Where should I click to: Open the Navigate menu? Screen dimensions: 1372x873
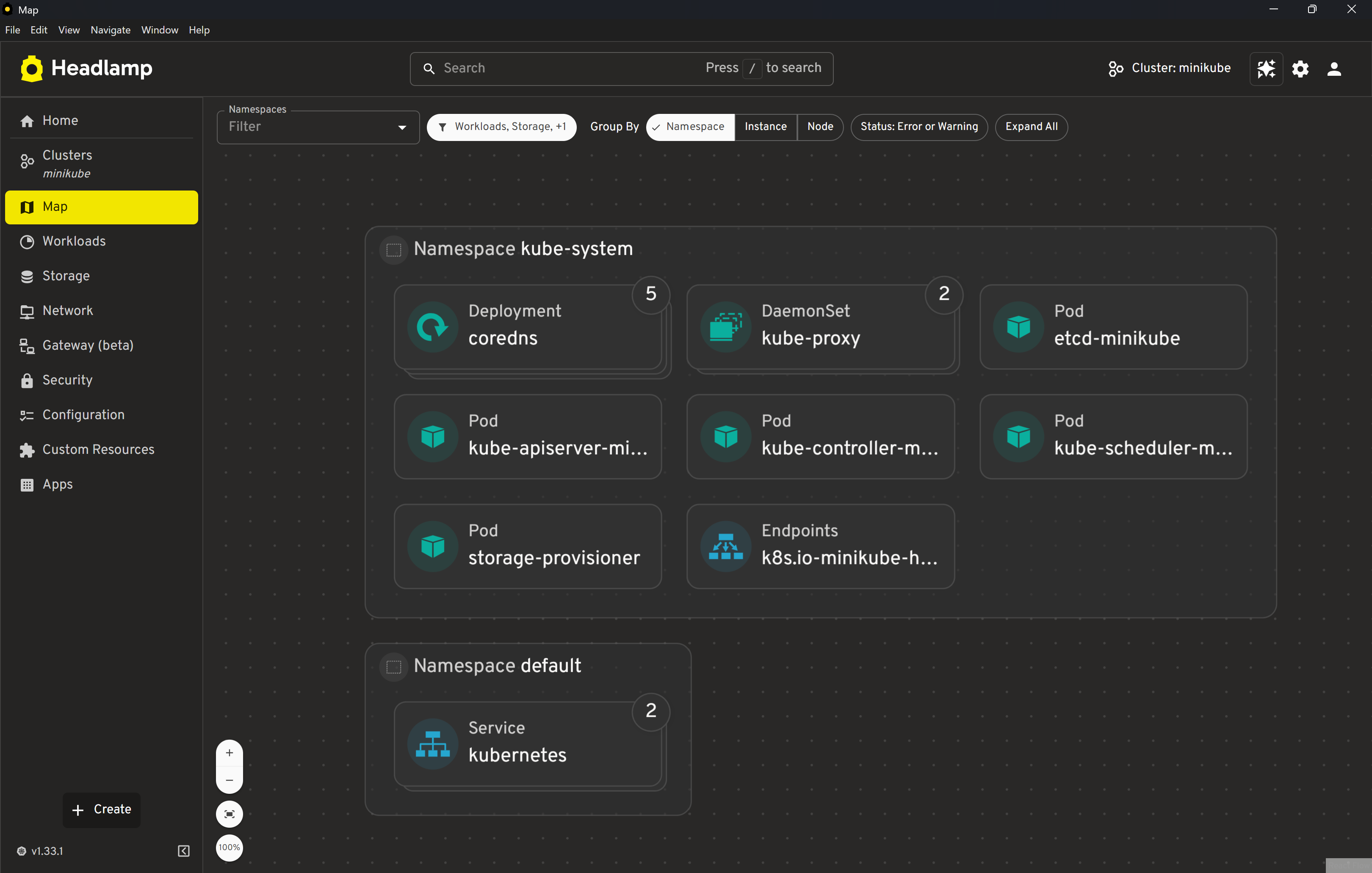110,30
